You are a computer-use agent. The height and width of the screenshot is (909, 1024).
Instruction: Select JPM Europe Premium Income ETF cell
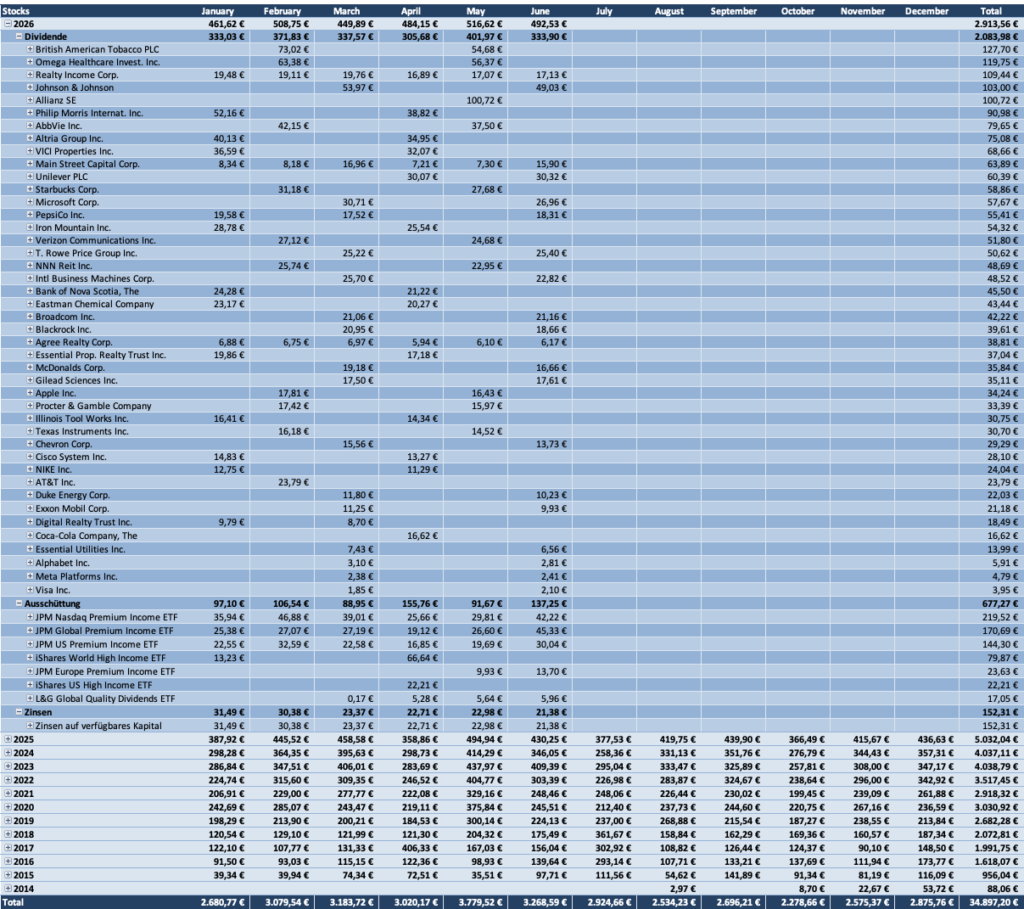105,671
